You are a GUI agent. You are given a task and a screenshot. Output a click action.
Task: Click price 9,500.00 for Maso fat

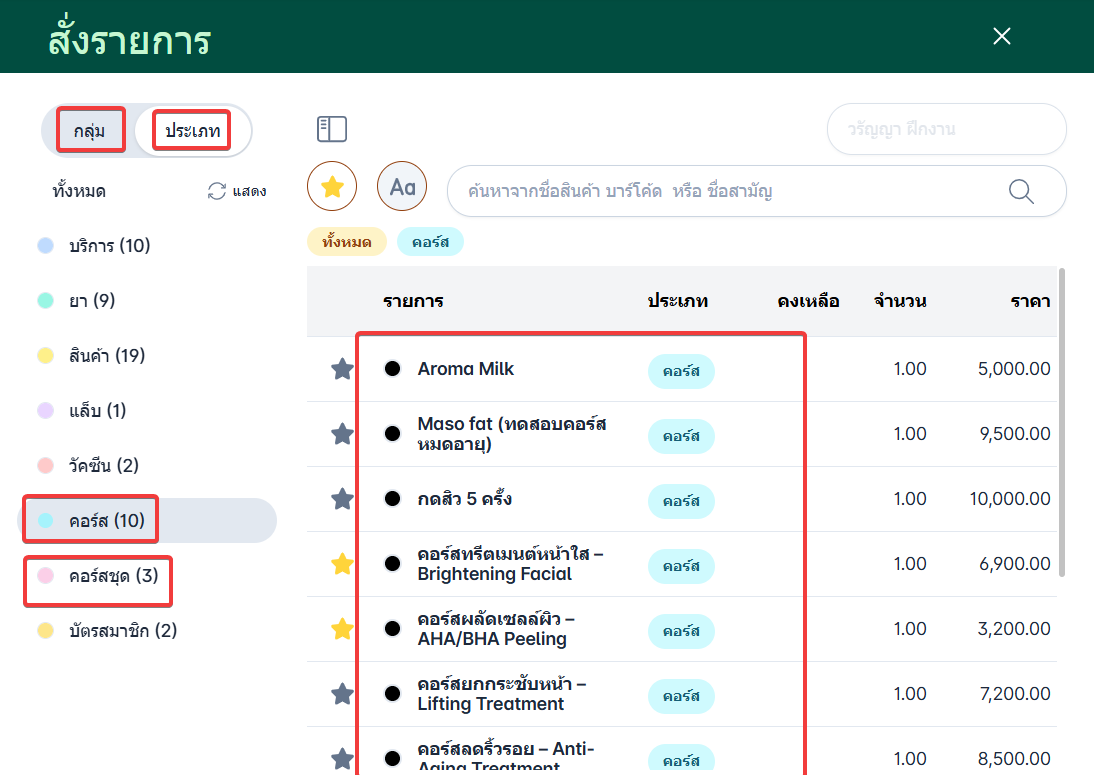(x=1014, y=434)
